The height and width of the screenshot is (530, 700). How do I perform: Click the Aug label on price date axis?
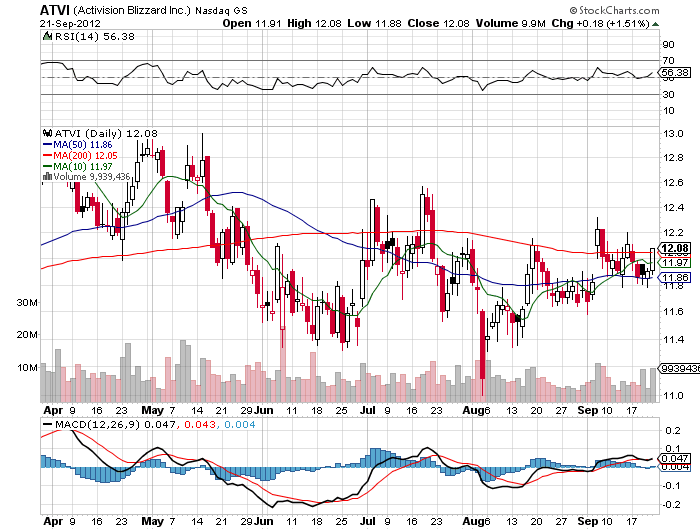(x=474, y=410)
